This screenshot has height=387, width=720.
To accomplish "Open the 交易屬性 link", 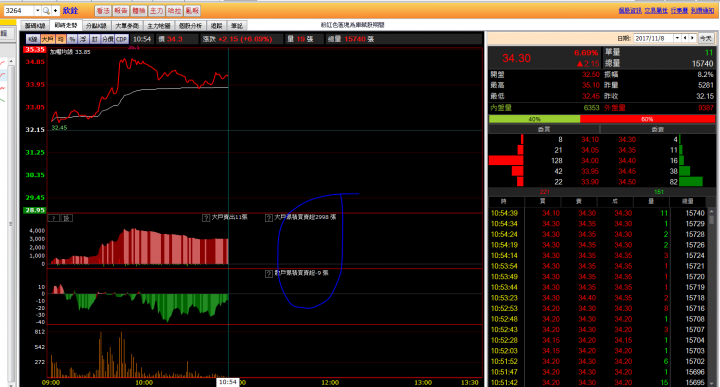I will click(x=656, y=11).
